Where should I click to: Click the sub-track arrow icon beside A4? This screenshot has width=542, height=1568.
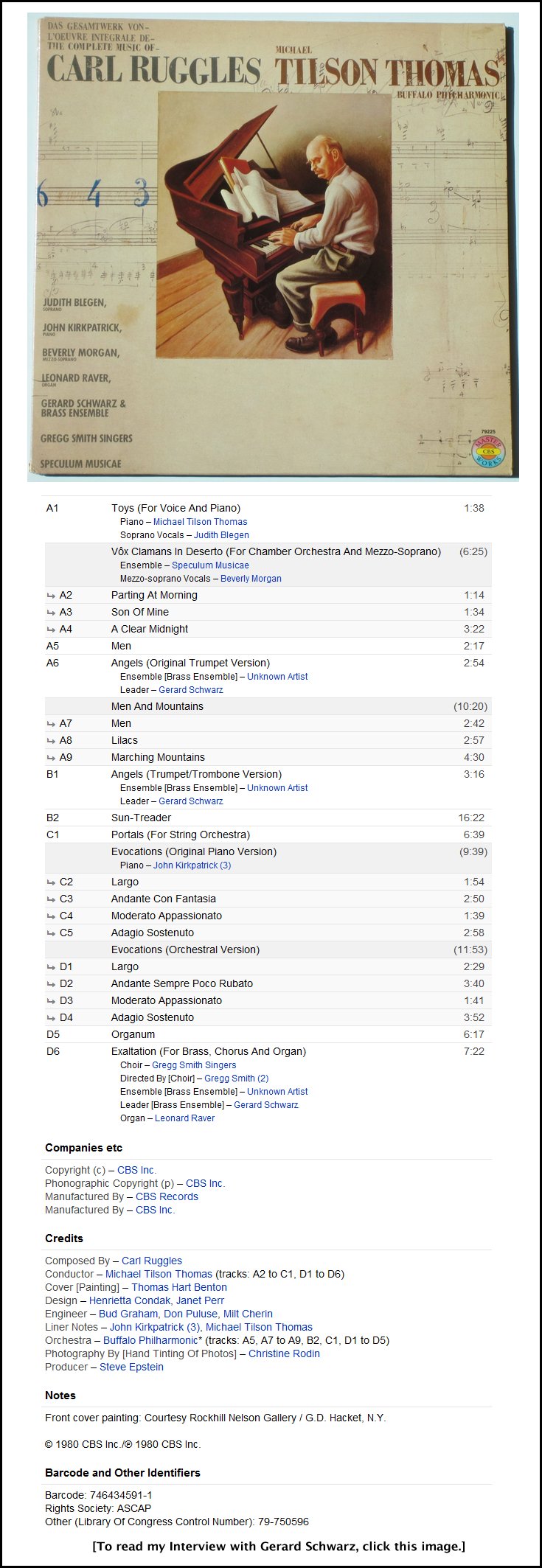[x=51, y=629]
